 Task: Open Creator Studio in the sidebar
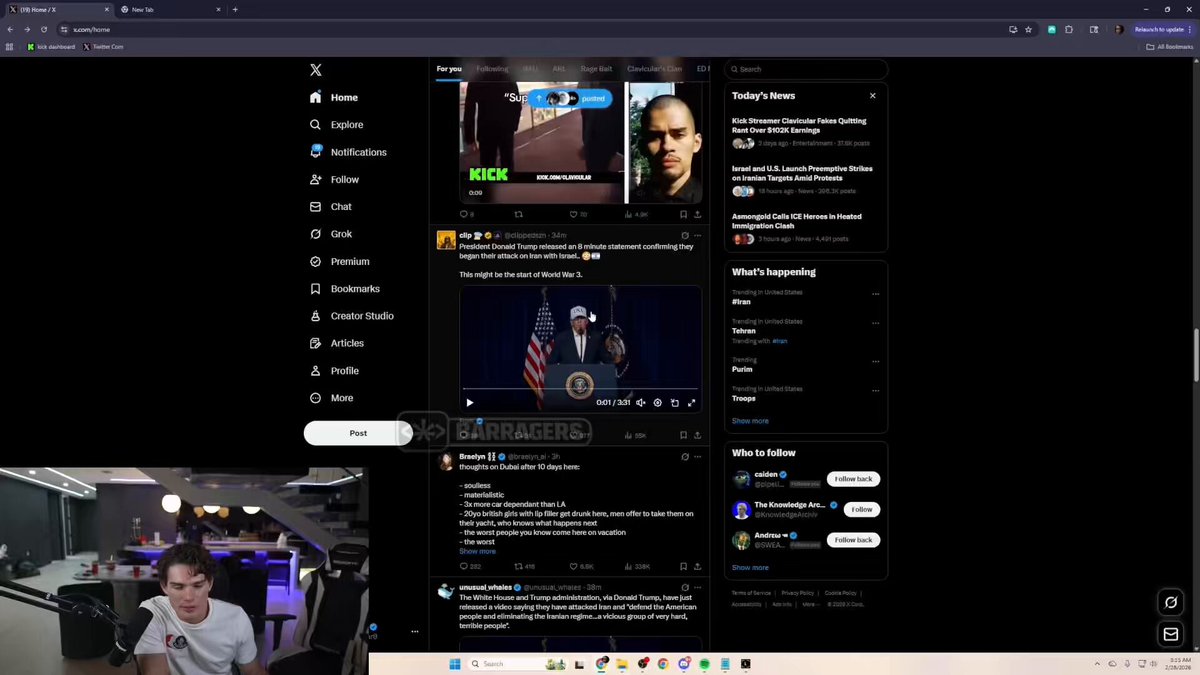(351, 316)
